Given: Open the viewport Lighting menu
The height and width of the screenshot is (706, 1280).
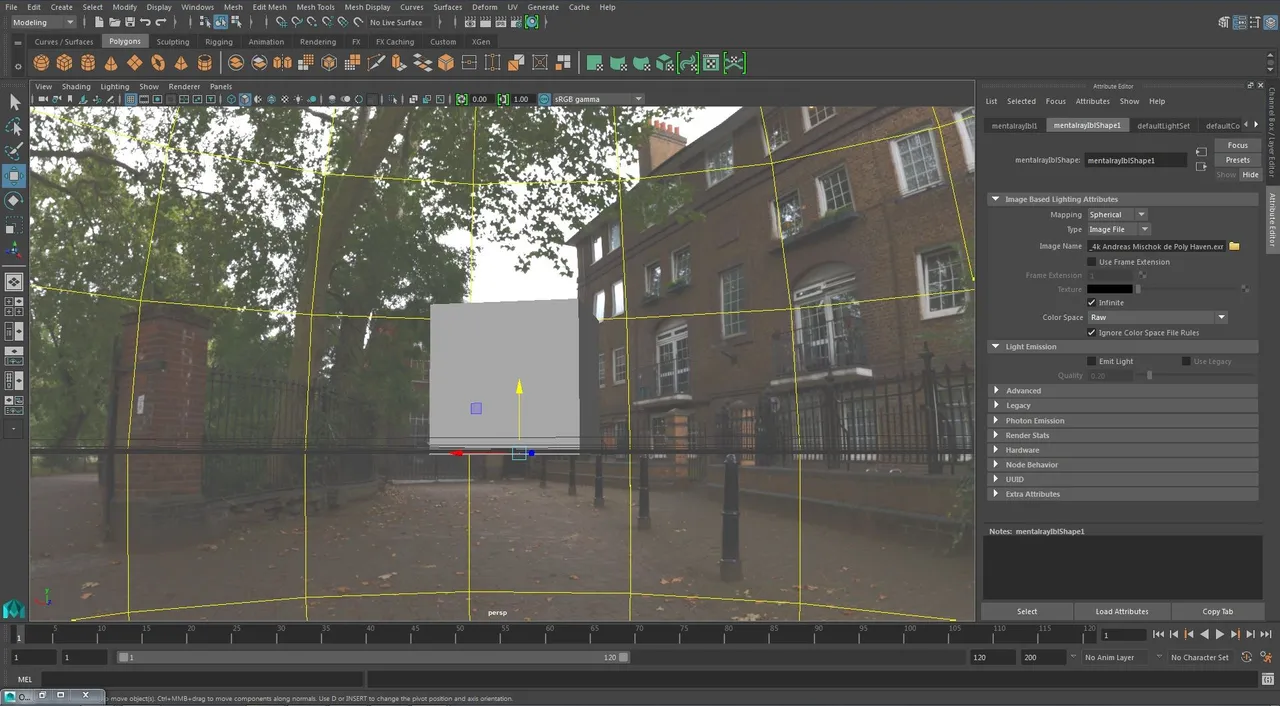Looking at the screenshot, I should pyautogui.click(x=115, y=87).
